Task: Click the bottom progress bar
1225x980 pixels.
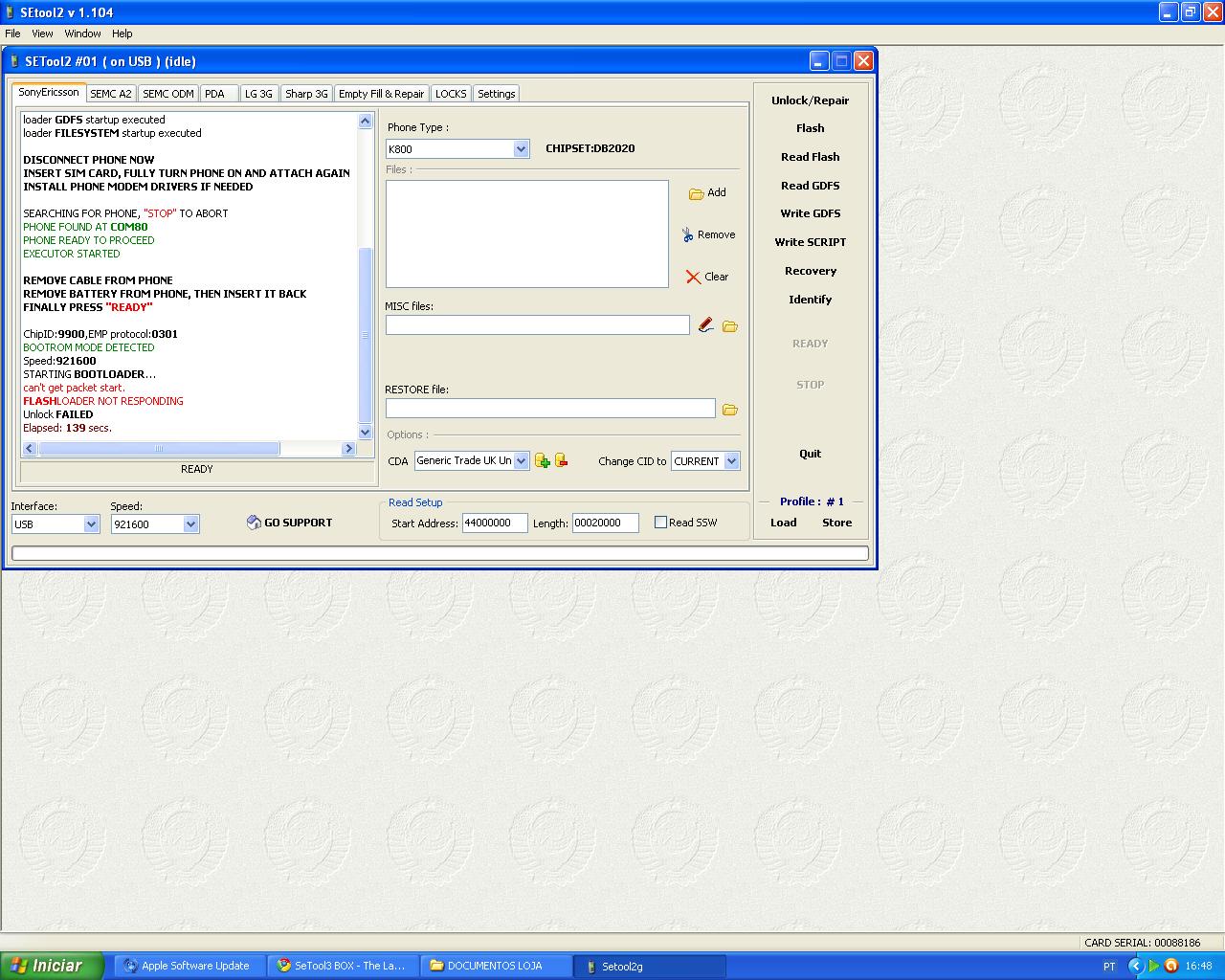Action: (x=440, y=553)
